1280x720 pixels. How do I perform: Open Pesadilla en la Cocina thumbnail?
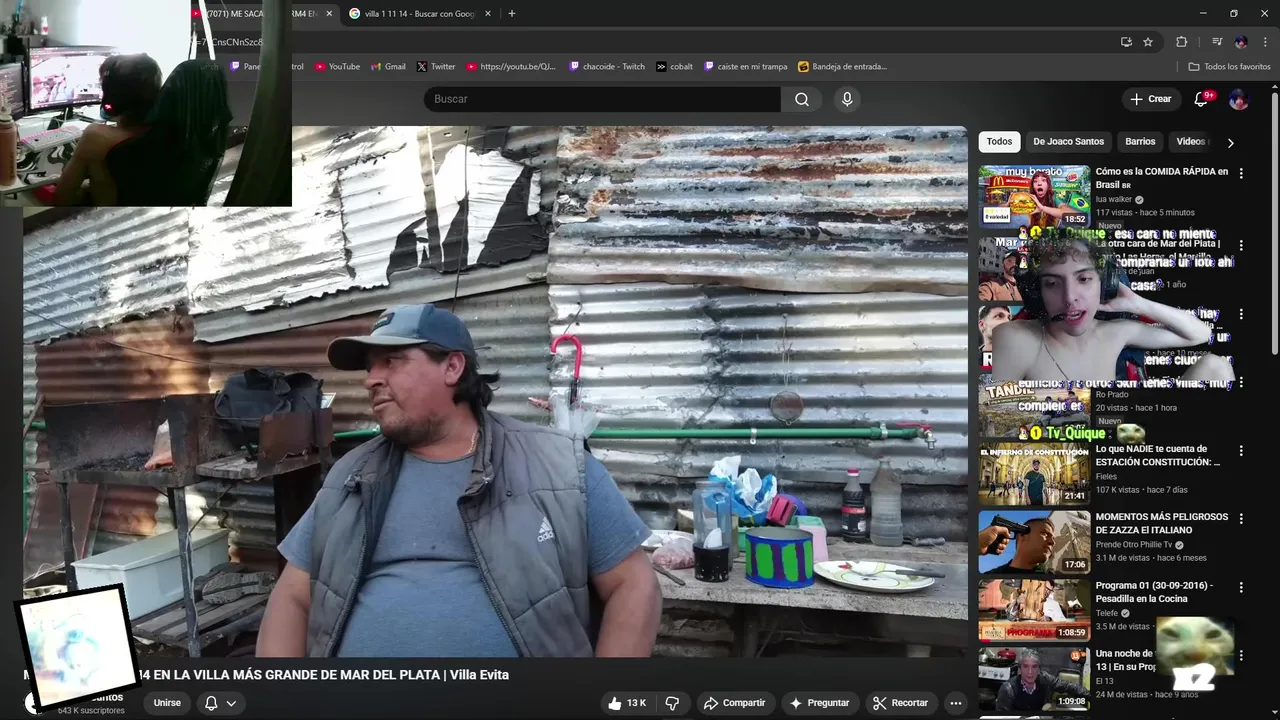click(1034, 611)
